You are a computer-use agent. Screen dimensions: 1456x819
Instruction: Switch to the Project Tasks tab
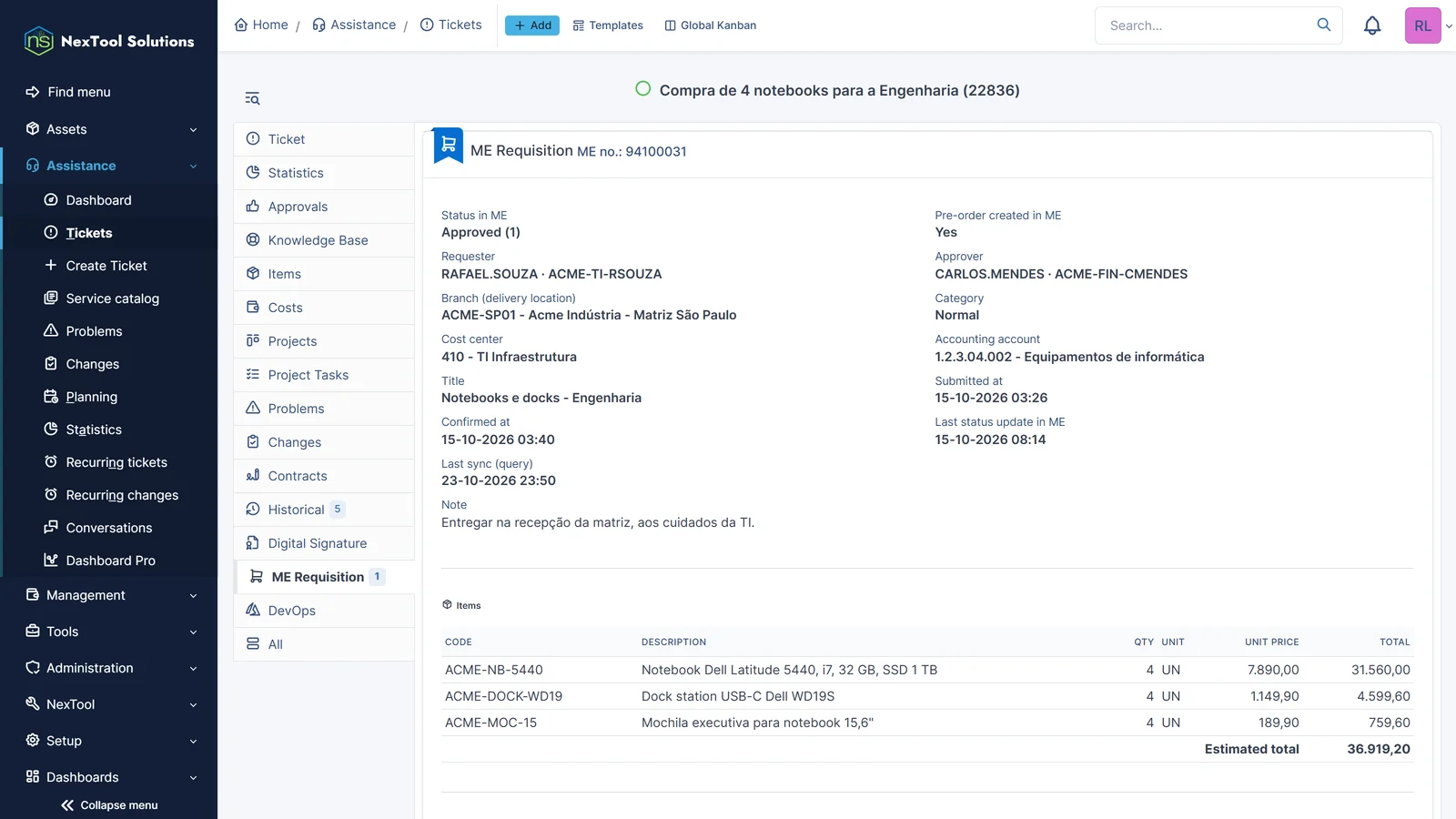click(x=324, y=375)
